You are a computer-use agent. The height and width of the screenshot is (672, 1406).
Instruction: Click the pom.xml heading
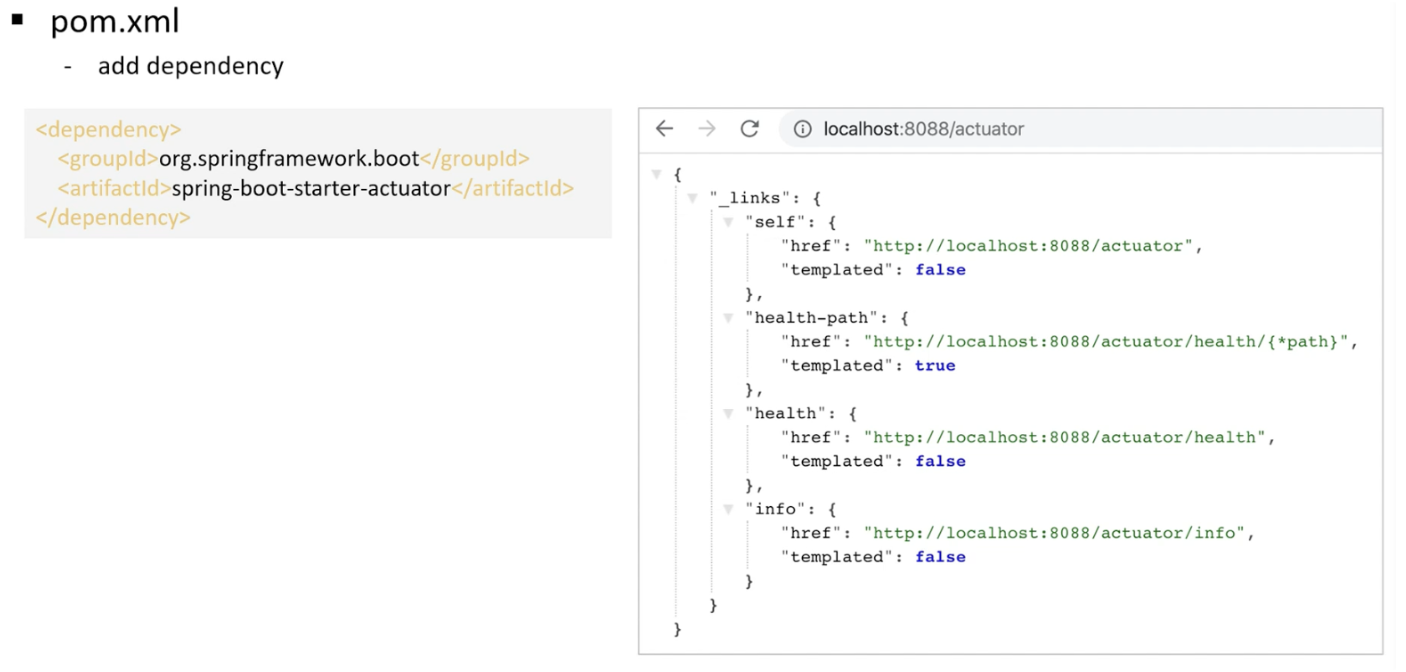pos(115,21)
